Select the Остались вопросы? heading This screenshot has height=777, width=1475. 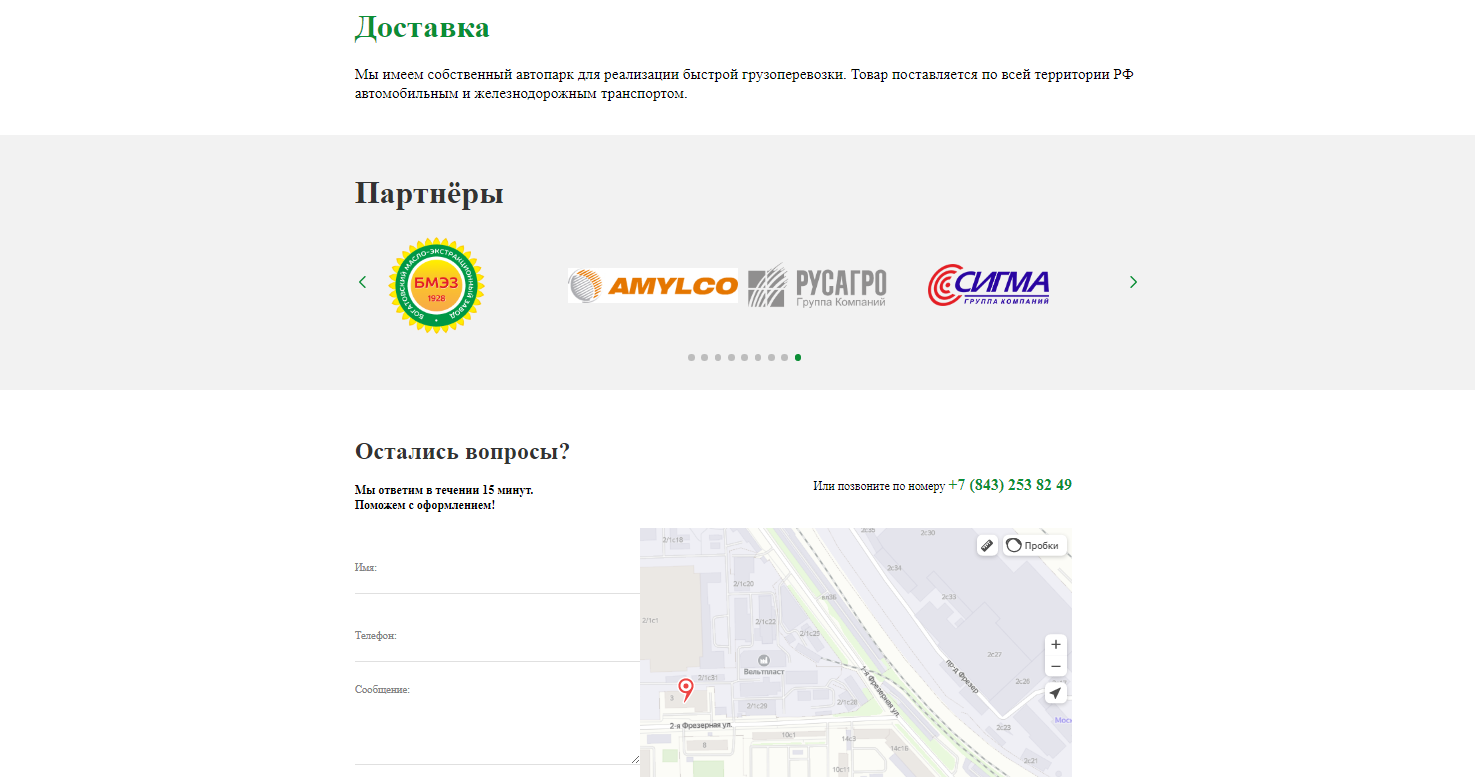pos(462,452)
